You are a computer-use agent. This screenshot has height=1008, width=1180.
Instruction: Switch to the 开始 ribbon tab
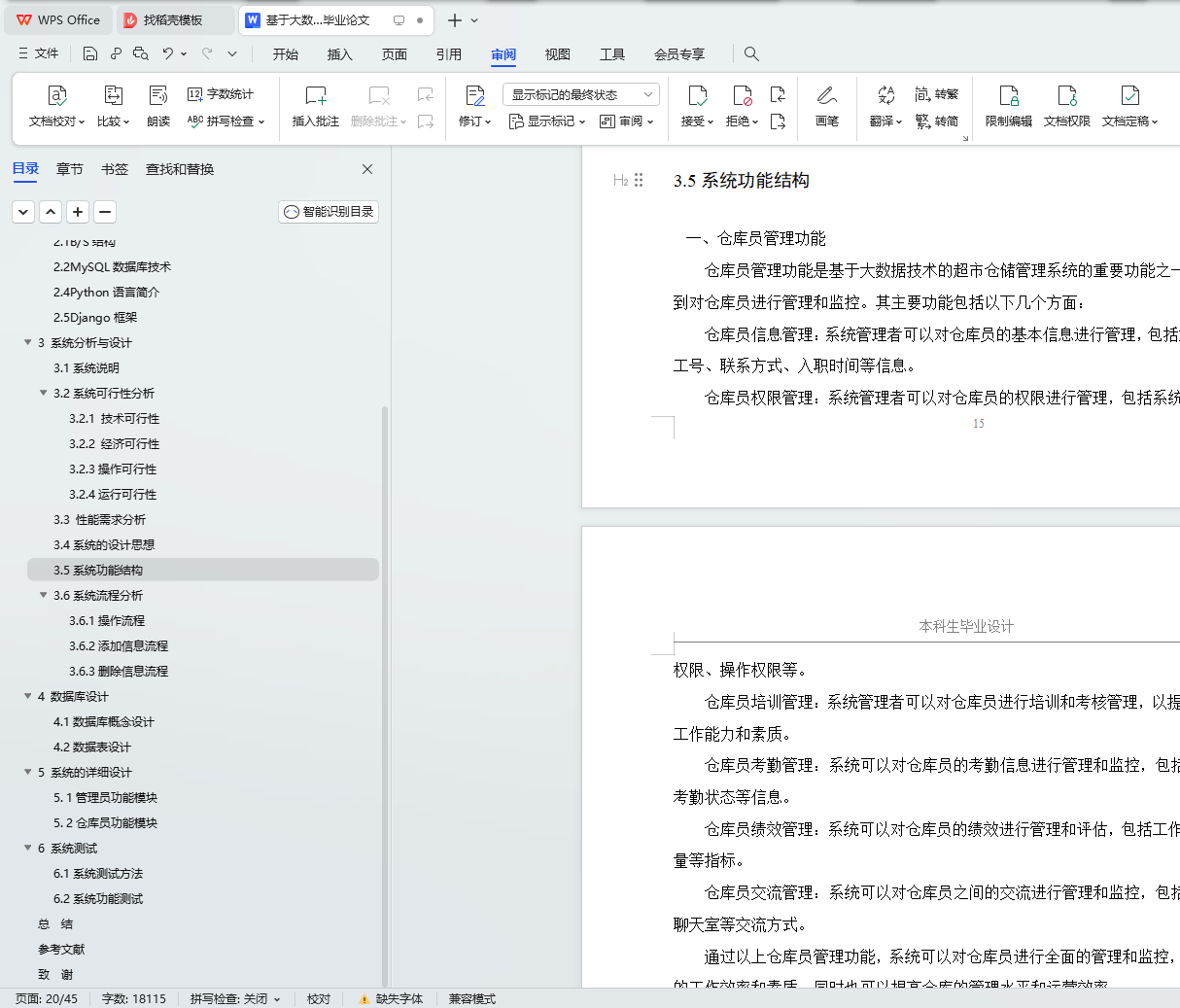(x=286, y=54)
